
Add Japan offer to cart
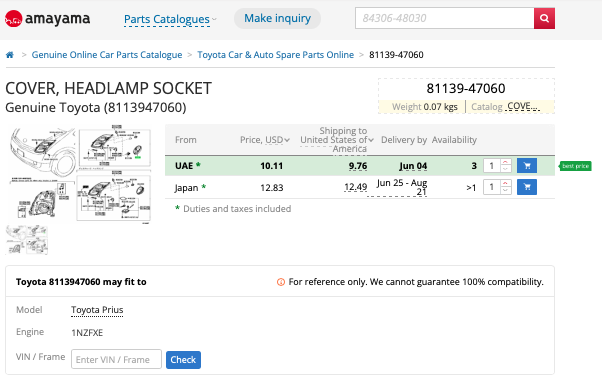coord(527,187)
